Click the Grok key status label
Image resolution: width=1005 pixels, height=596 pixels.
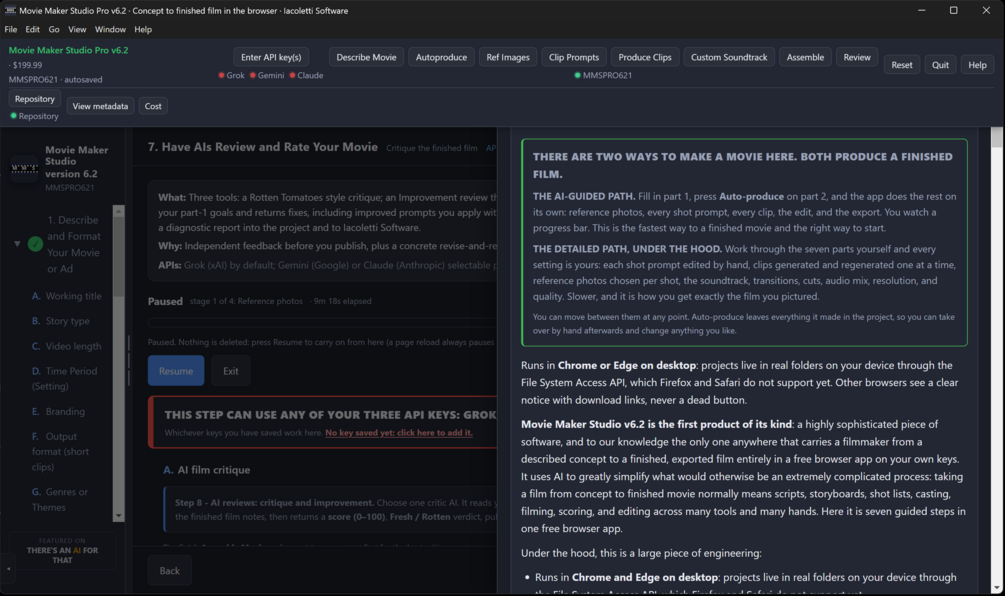[x=236, y=75]
